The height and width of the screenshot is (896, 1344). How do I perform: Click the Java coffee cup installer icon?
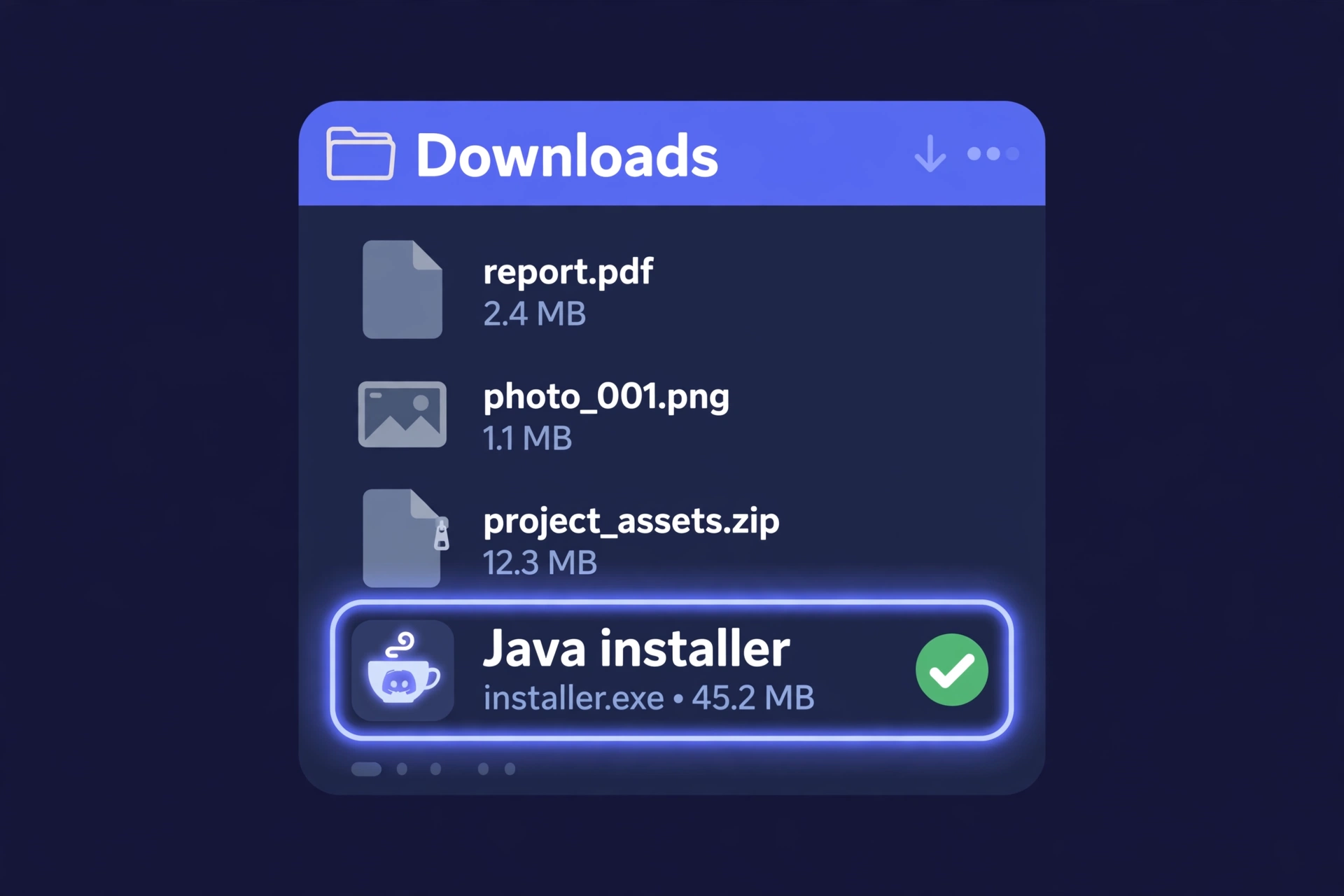pyautogui.click(x=402, y=670)
